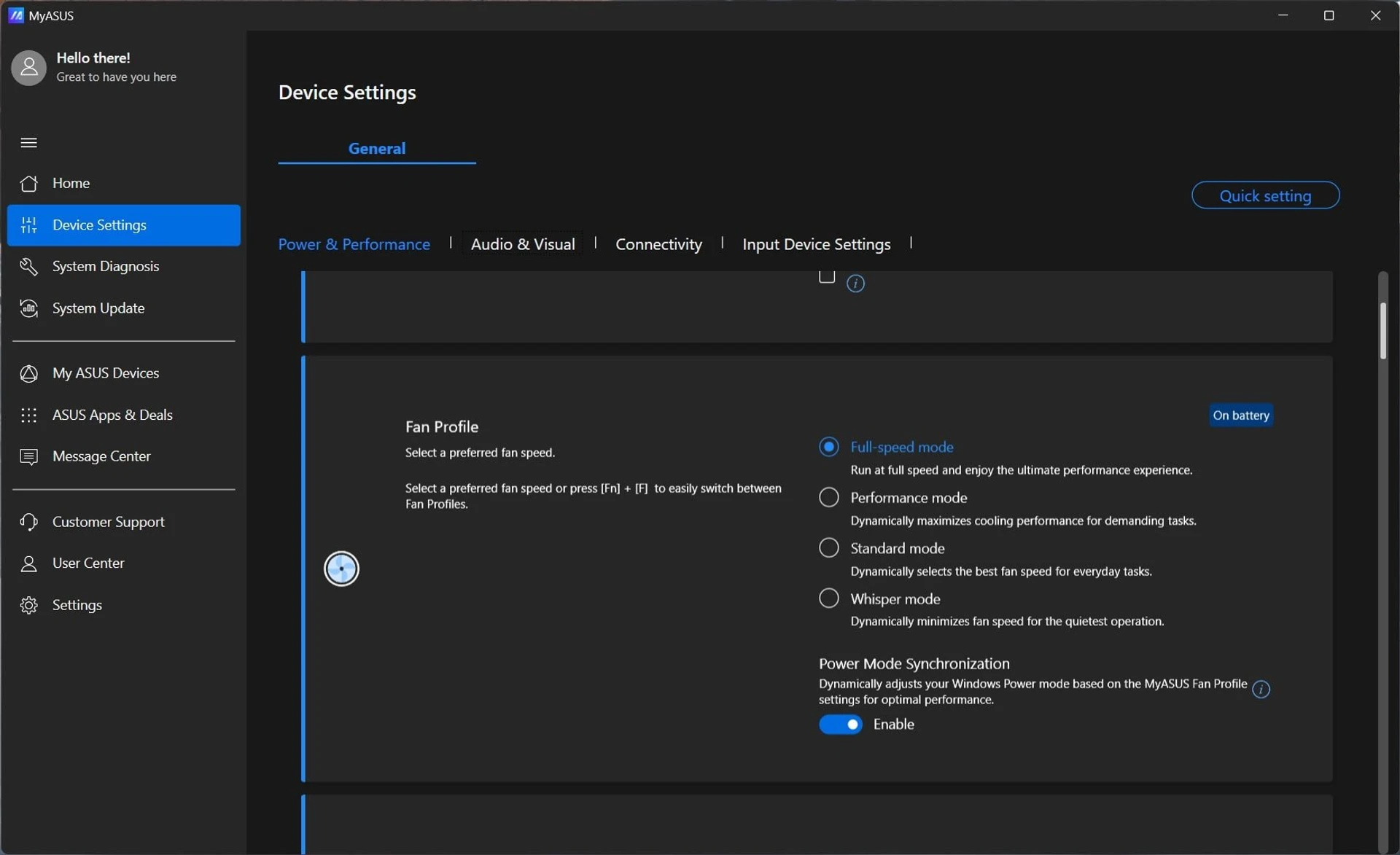1400x855 pixels.
Task: Collapse sidebar with hamburger menu icon
Action: [29, 143]
